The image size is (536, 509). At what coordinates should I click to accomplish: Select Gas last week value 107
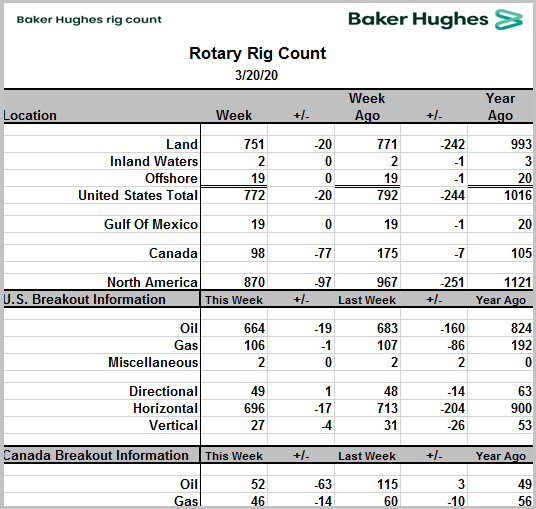[387, 345]
